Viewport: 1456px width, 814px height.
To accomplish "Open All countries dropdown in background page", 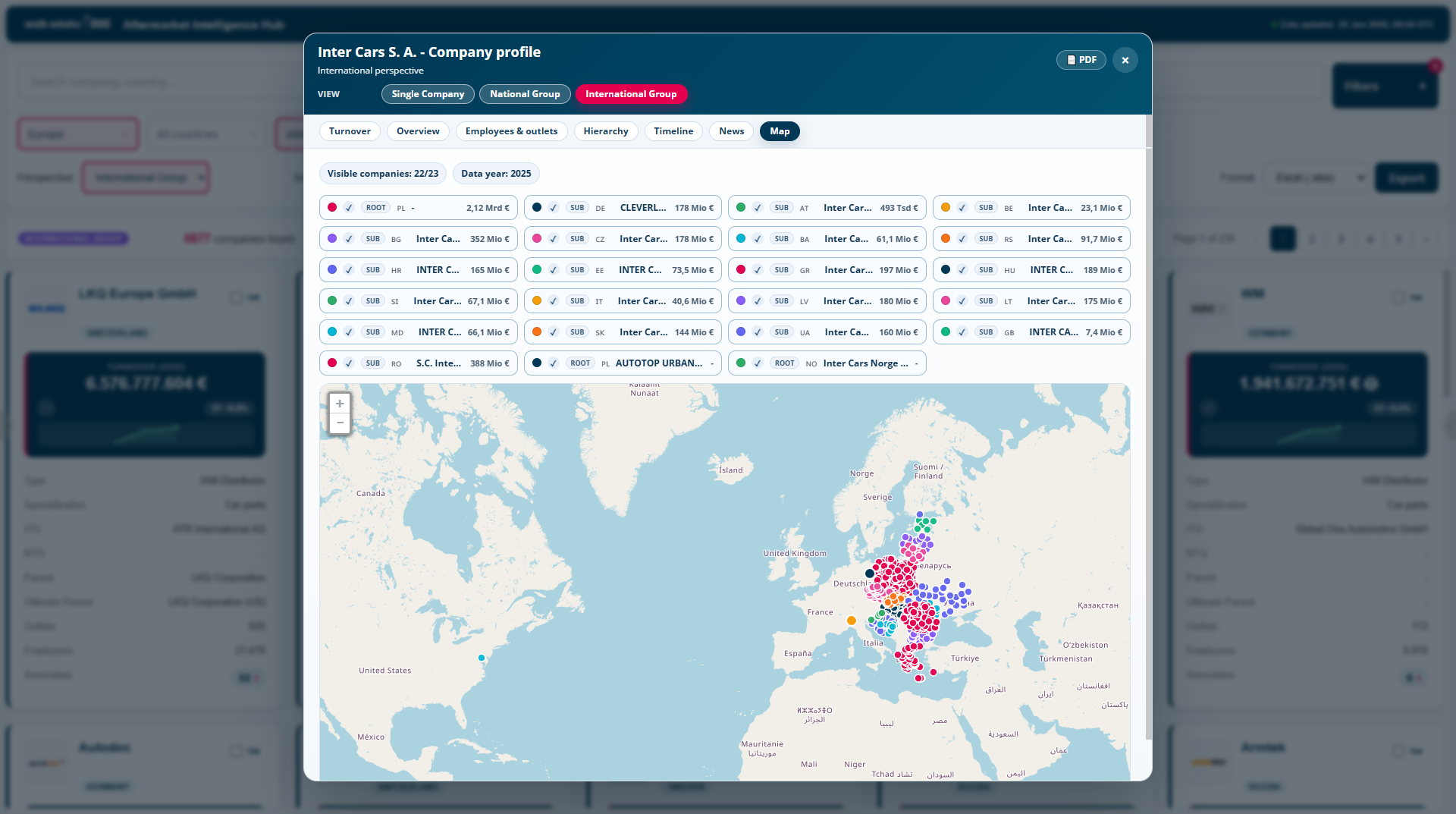I will point(206,134).
